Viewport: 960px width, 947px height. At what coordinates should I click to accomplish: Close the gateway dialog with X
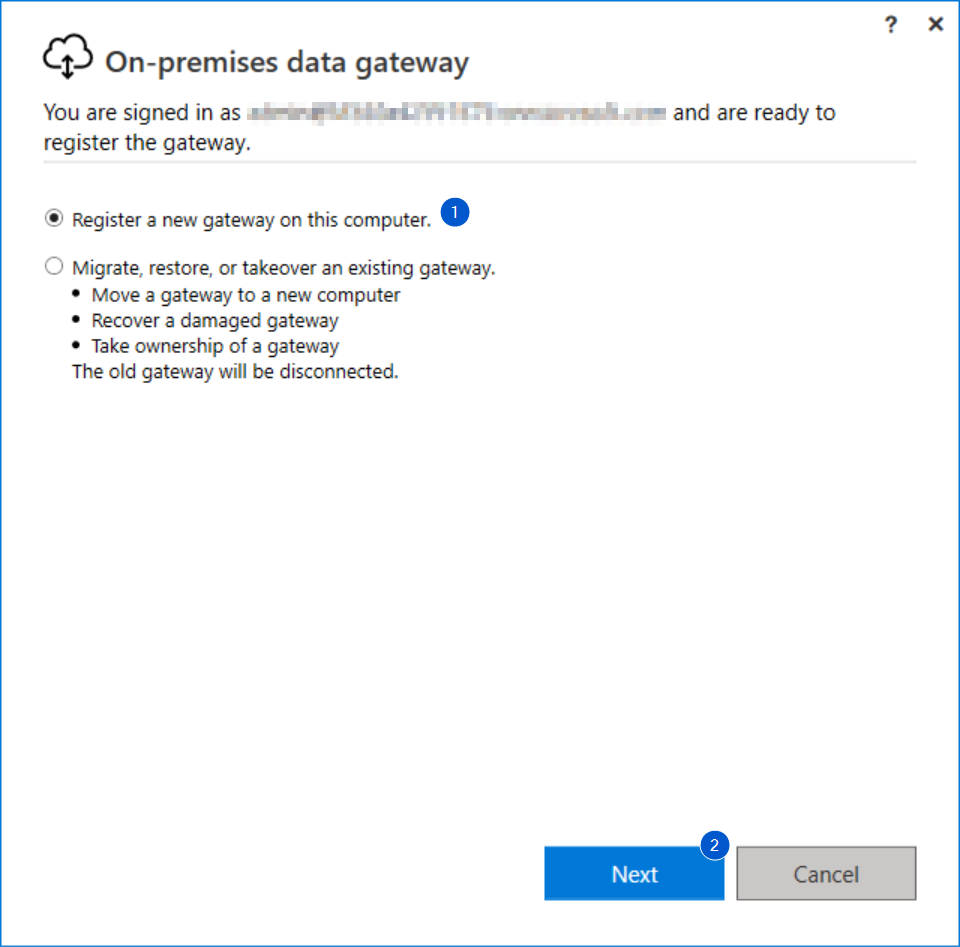click(x=936, y=24)
